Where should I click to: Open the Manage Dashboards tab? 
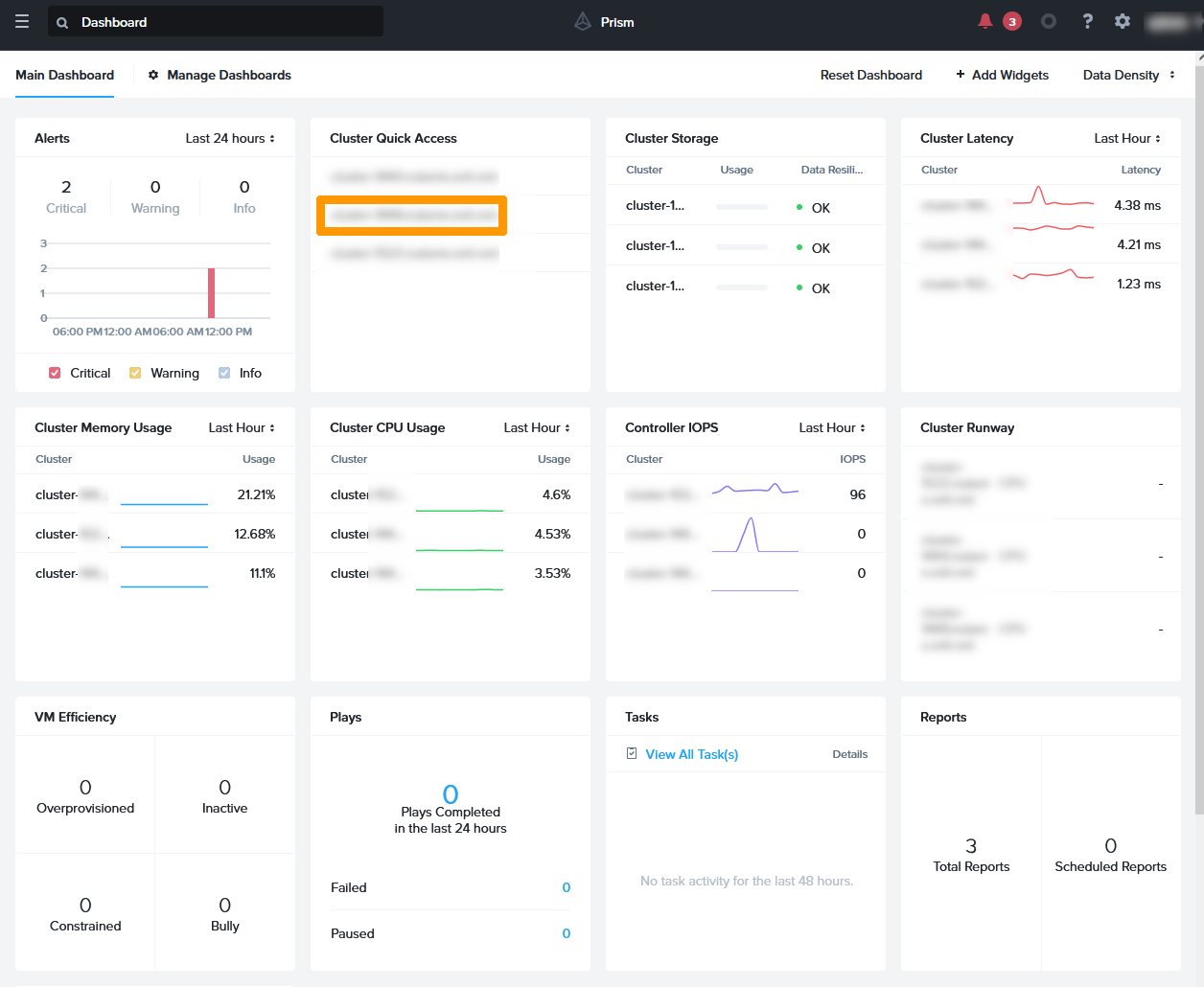tap(228, 75)
